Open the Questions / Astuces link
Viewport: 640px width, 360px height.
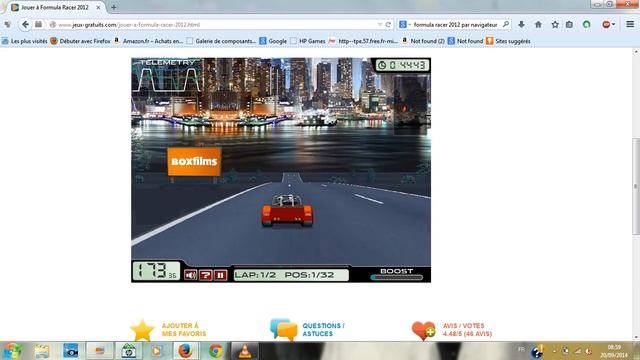tap(323, 330)
